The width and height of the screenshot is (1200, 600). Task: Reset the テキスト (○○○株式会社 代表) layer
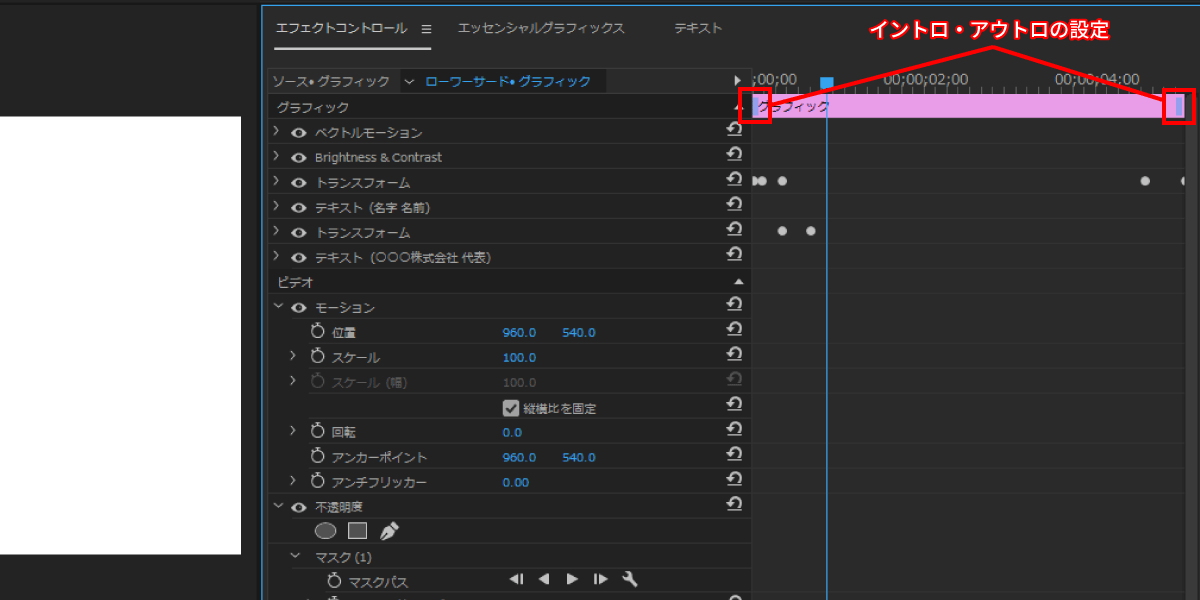pos(734,255)
